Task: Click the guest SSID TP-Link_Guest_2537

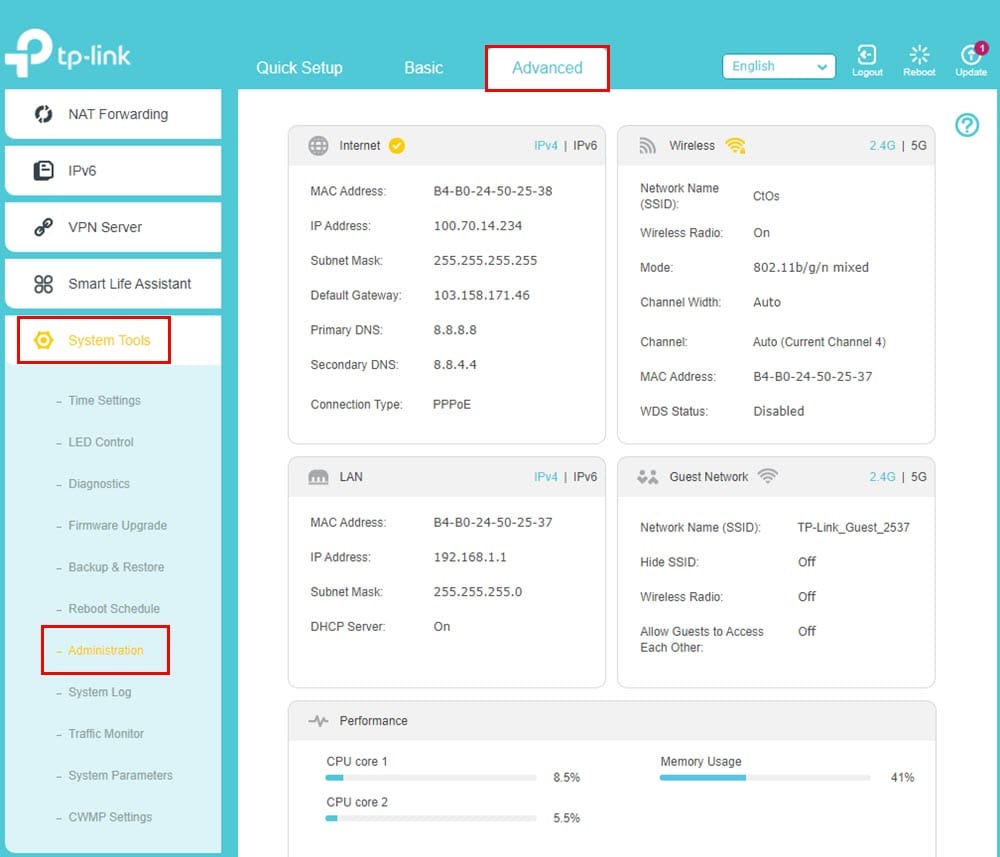Action: pyautogui.click(x=853, y=527)
